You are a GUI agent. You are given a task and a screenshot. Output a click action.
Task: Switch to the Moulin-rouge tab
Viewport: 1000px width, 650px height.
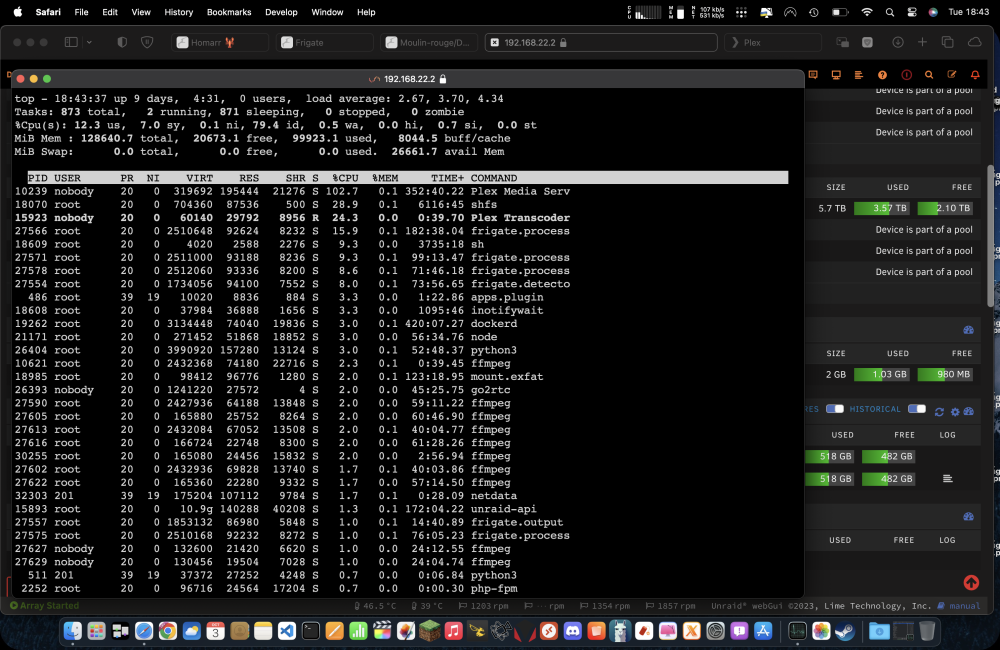point(429,42)
